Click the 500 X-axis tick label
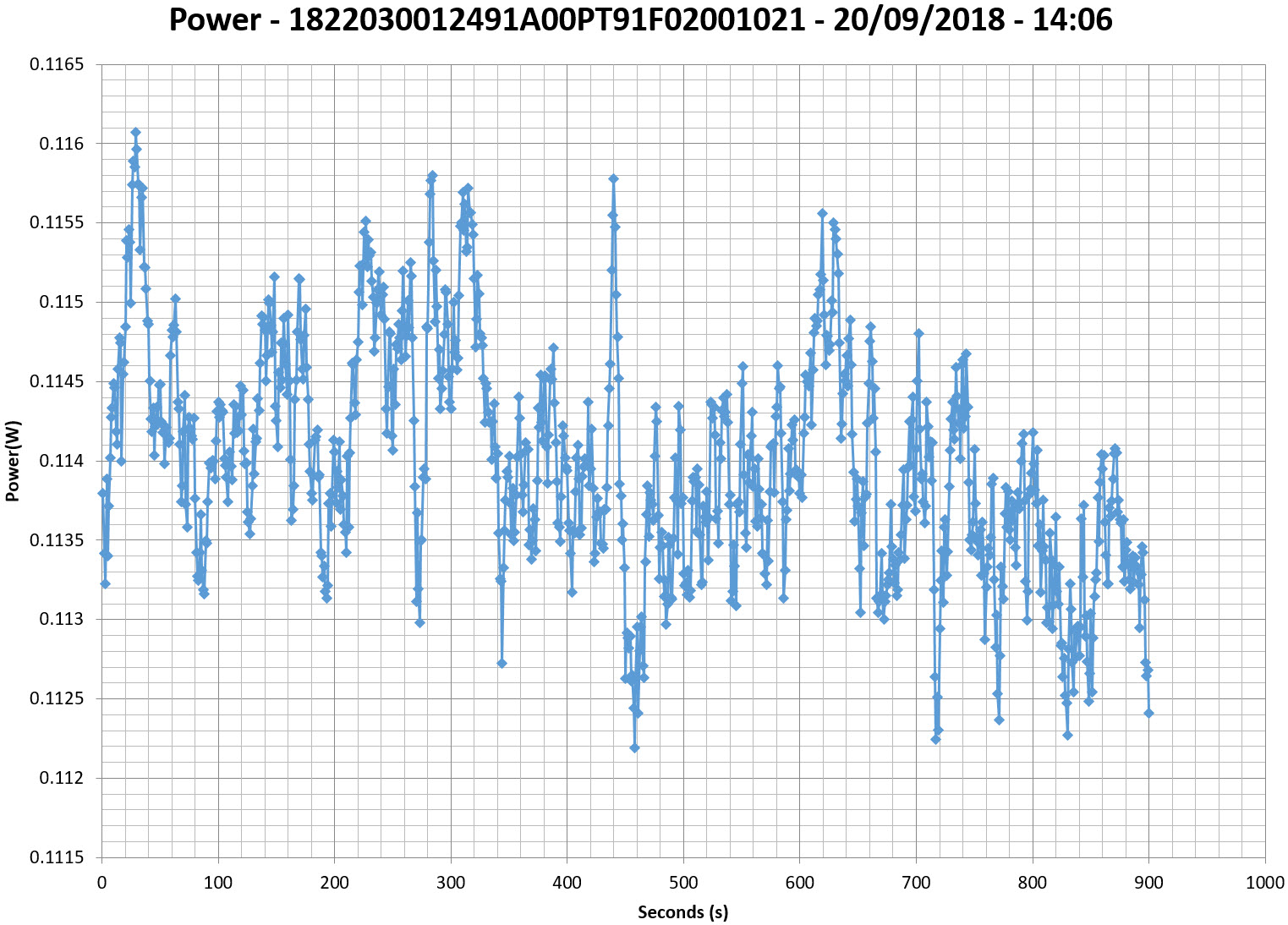This screenshot has width=1288, height=925. click(683, 883)
